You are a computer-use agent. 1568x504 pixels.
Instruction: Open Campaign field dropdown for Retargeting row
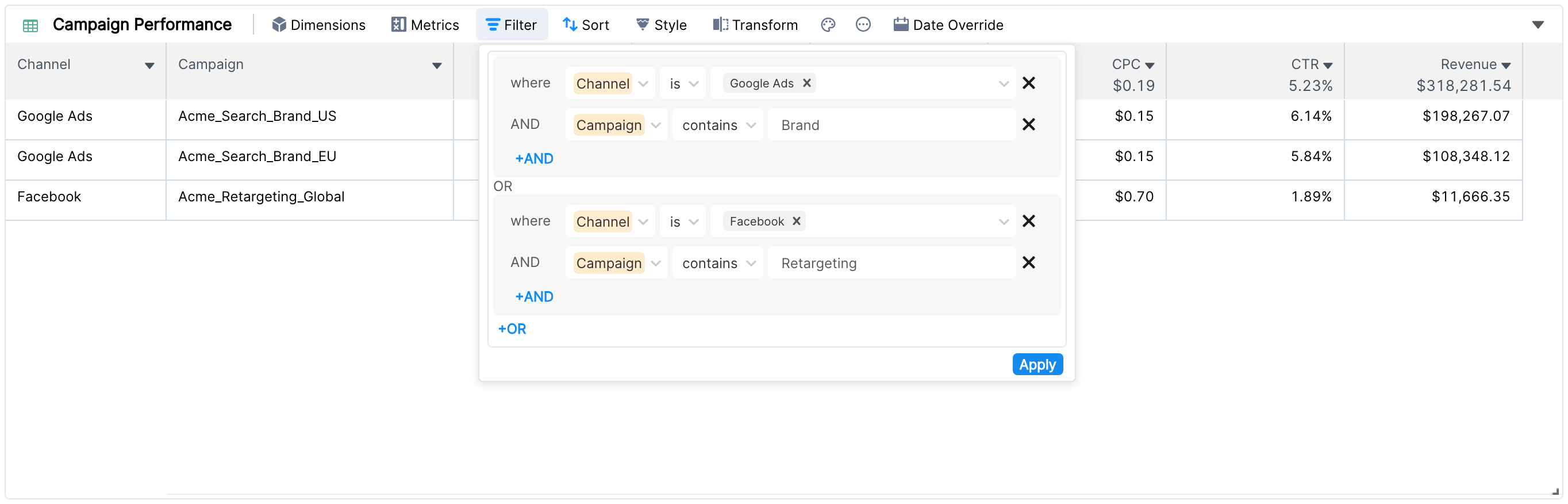coord(617,263)
